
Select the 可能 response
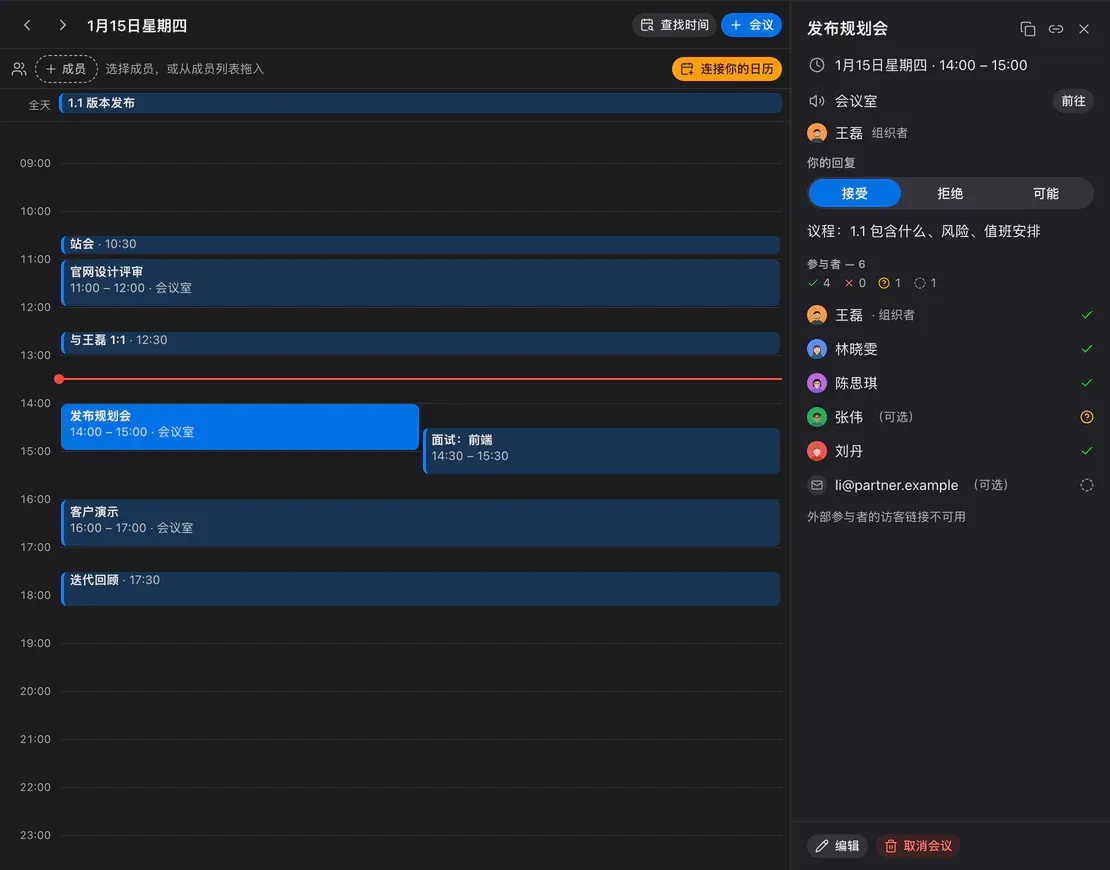click(1046, 193)
